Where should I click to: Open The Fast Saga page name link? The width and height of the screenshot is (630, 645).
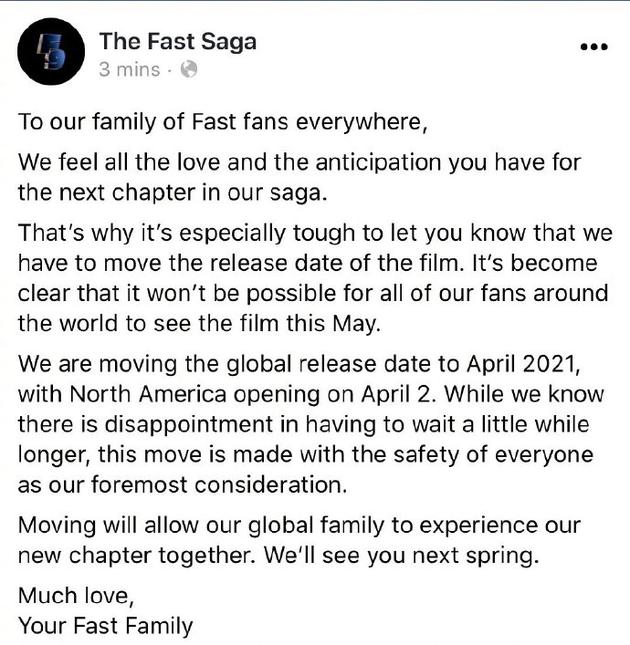click(x=177, y=41)
